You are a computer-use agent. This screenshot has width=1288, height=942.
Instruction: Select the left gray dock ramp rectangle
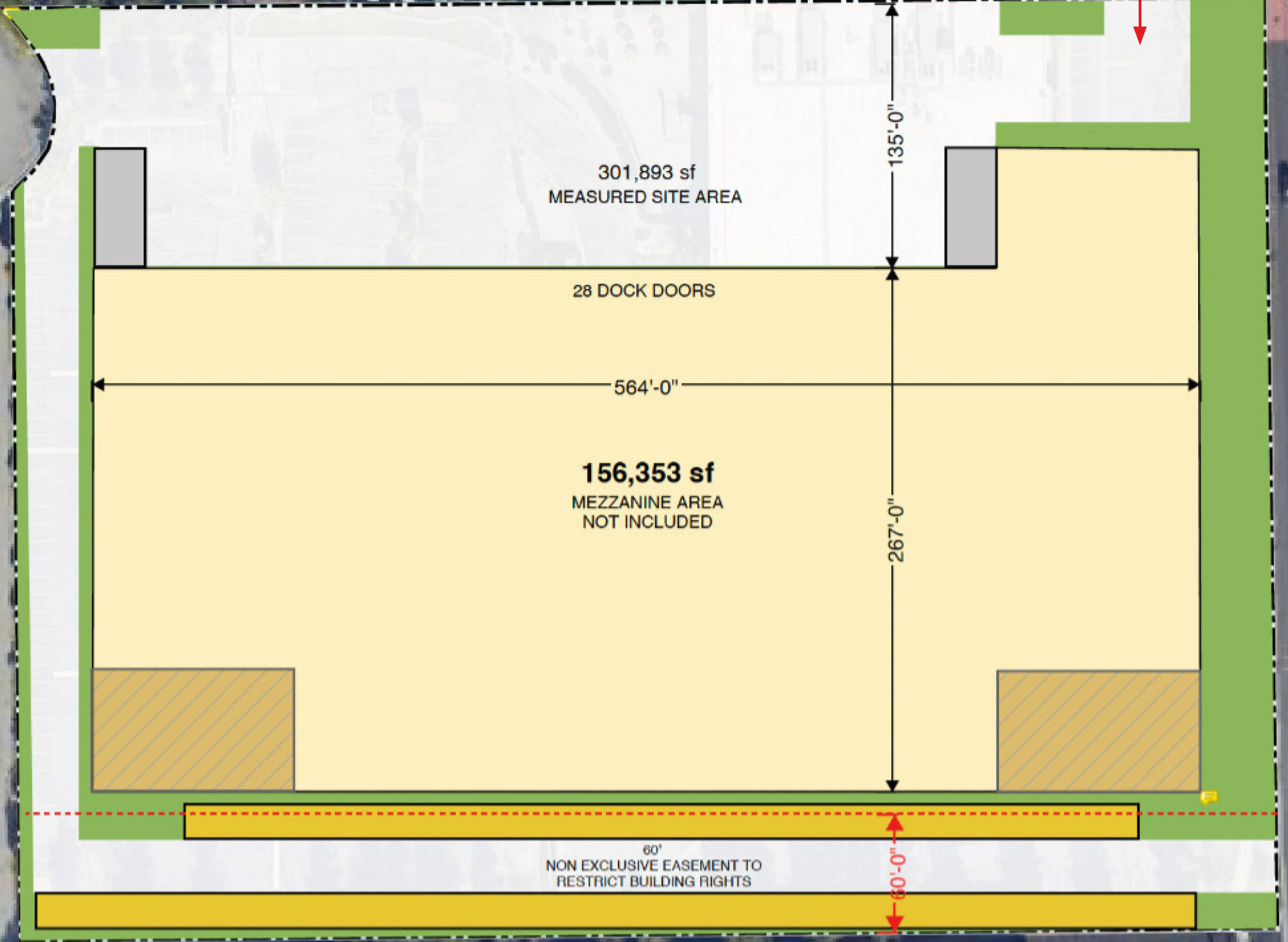[120, 208]
